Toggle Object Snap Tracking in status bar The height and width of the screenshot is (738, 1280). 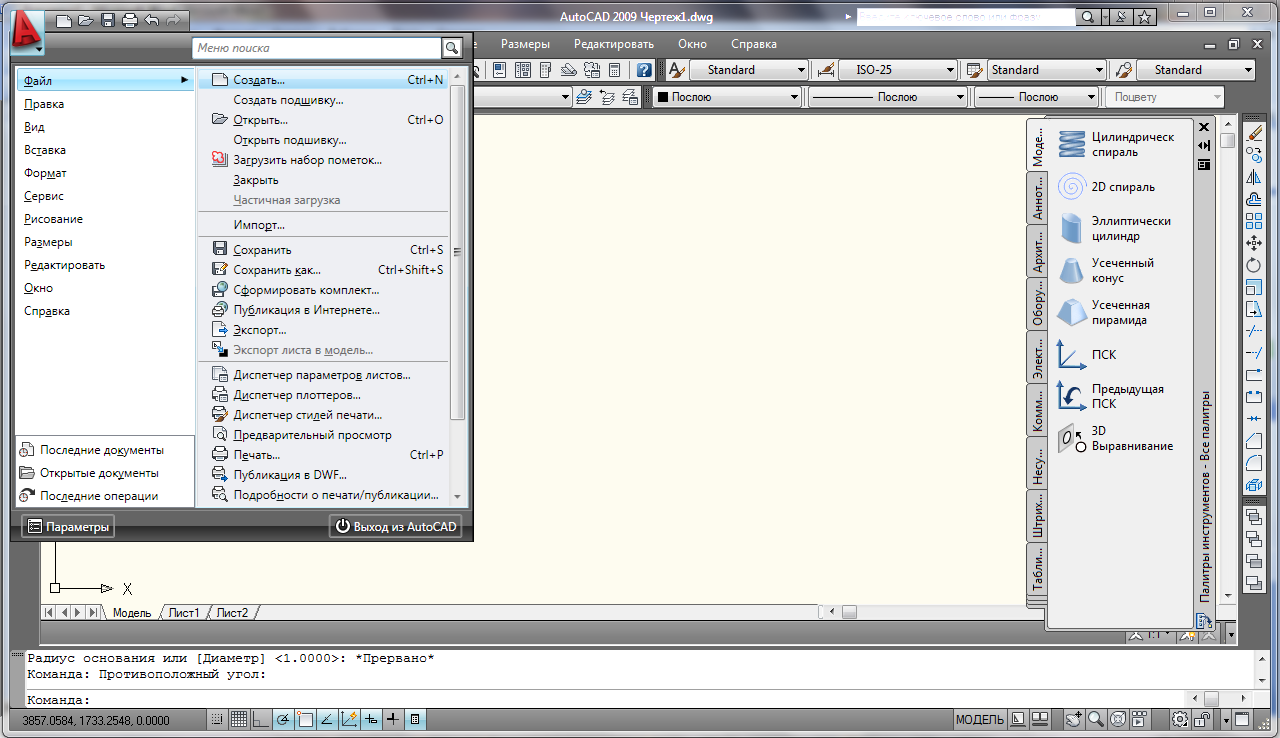pos(327,719)
